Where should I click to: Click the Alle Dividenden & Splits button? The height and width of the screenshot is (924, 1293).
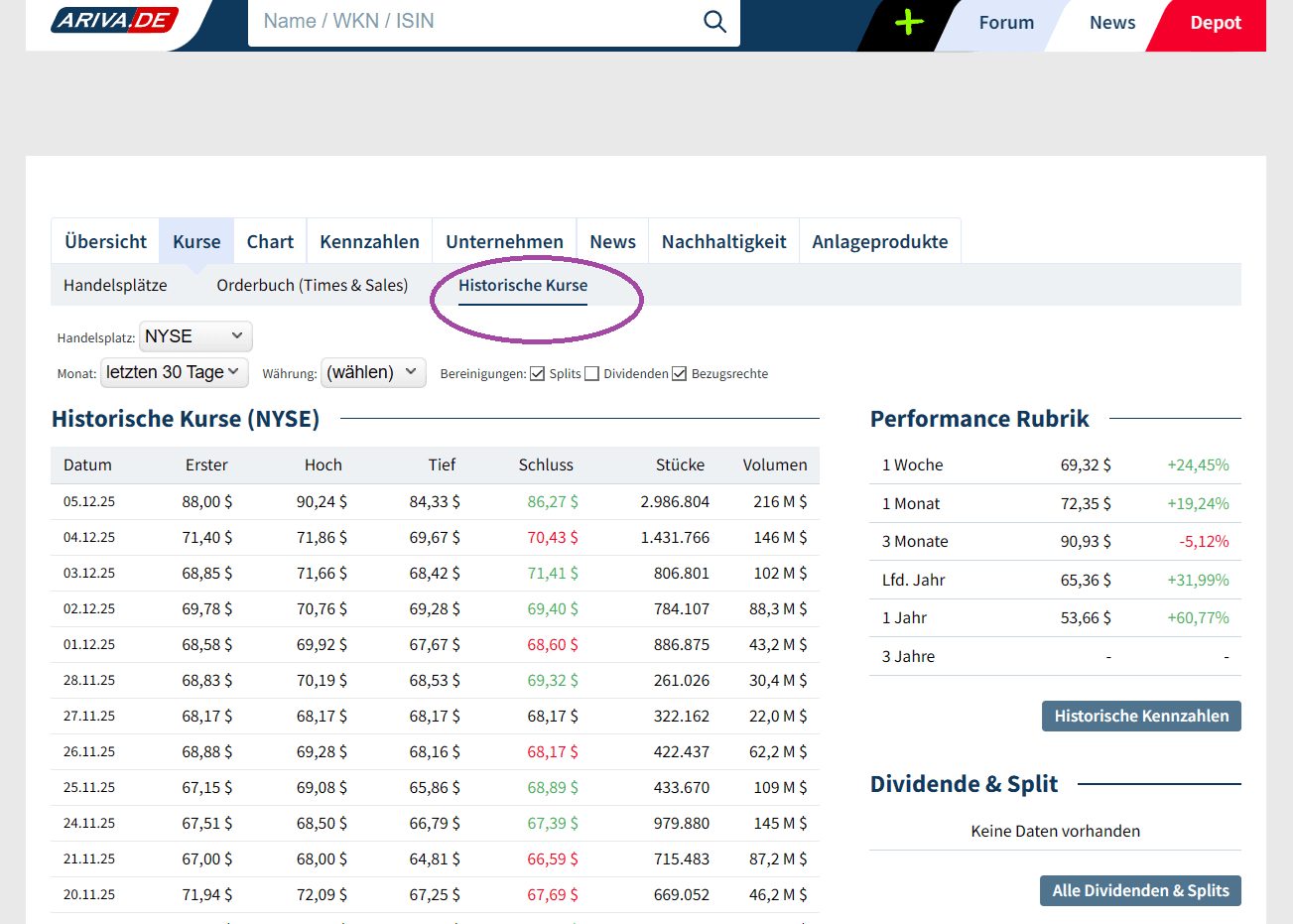pyautogui.click(x=1140, y=890)
